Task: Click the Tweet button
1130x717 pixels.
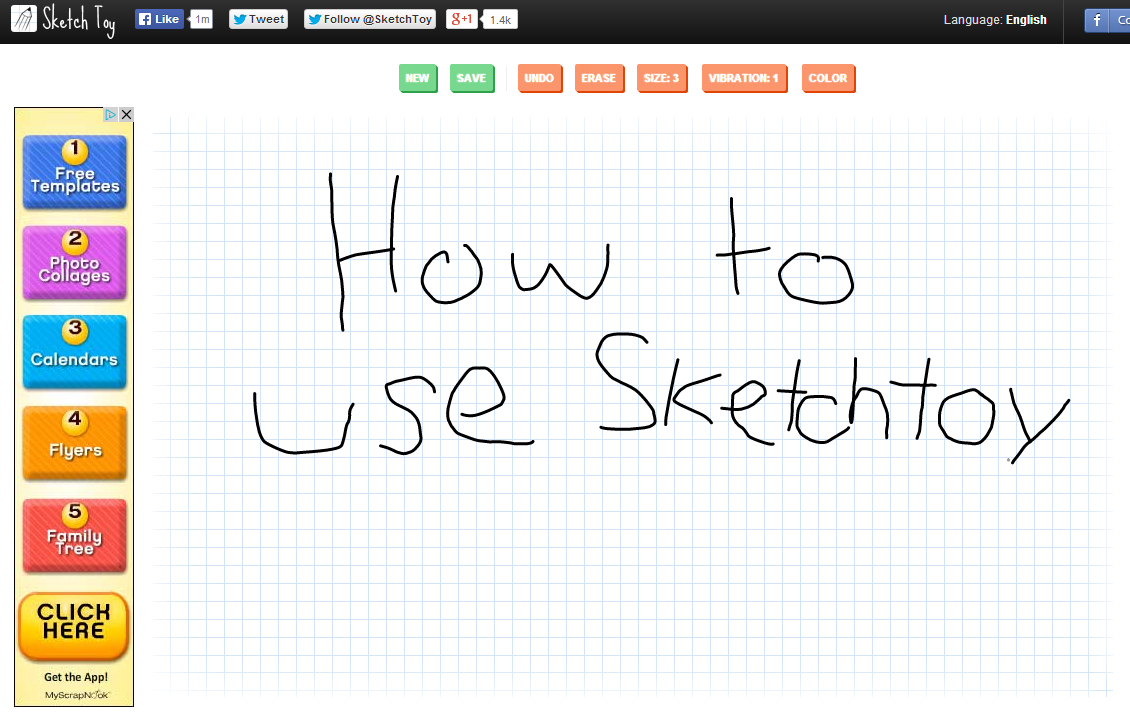Action: [258, 19]
